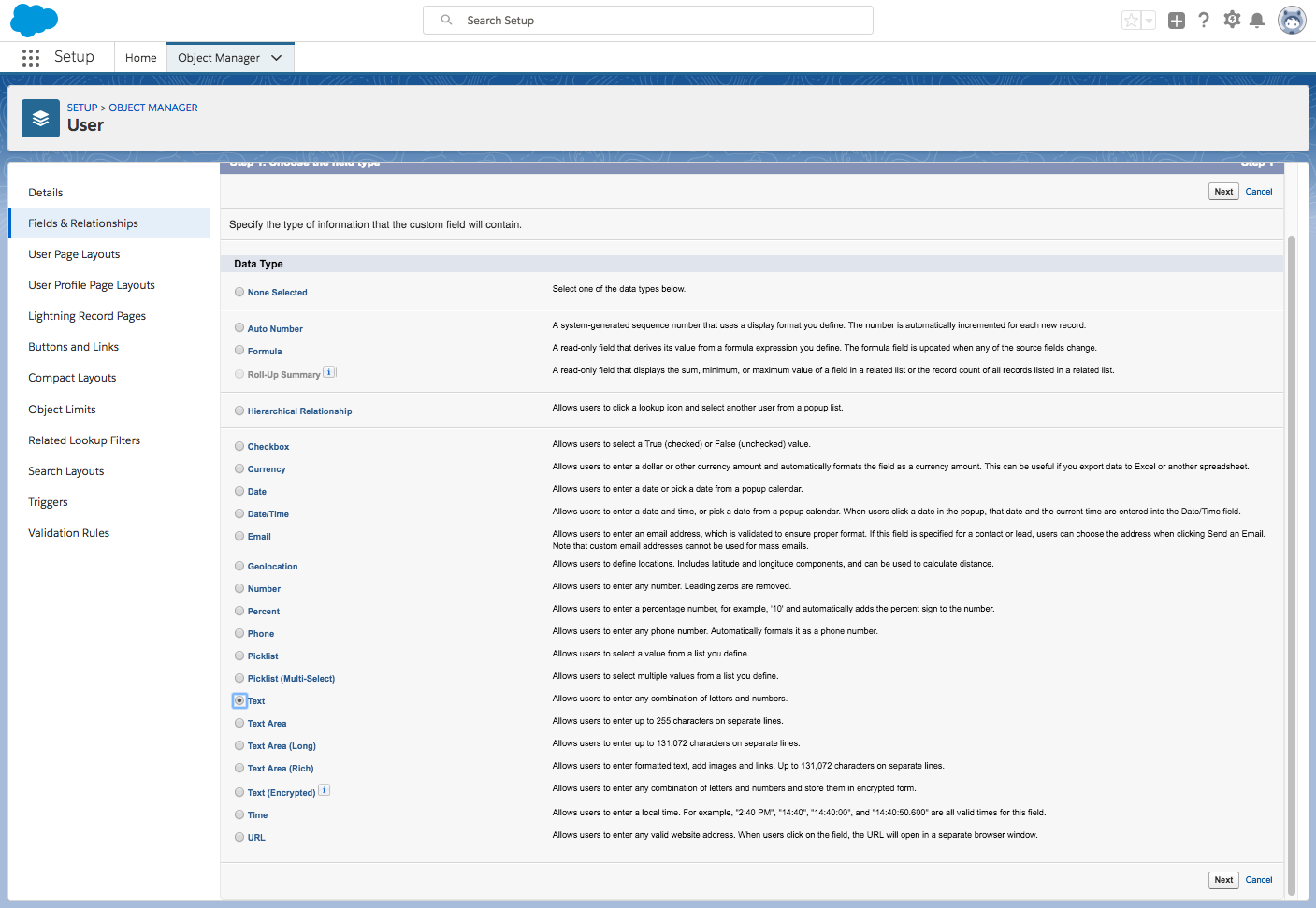Select the Checkbox data type radio
1316x908 pixels.
coord(239,446)
